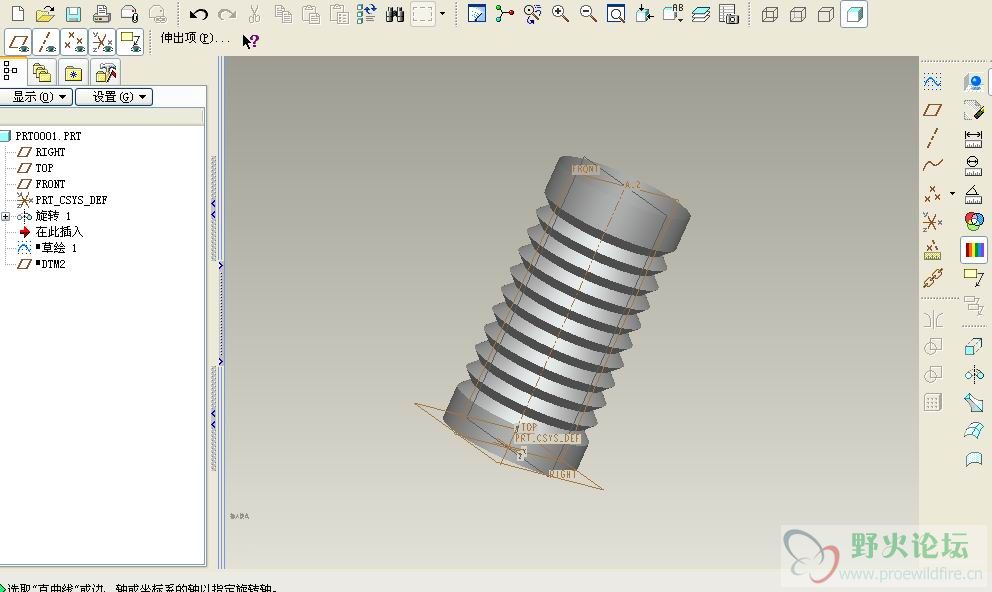Start the Boundary Blend tool
Viewport: 992px width, 592px height.
974,431
